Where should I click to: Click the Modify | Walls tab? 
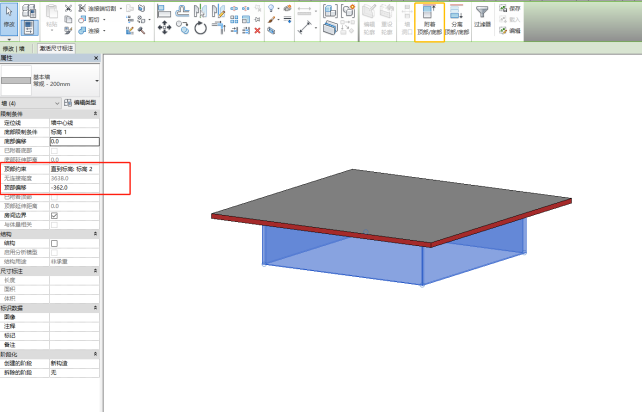[14, 48]
